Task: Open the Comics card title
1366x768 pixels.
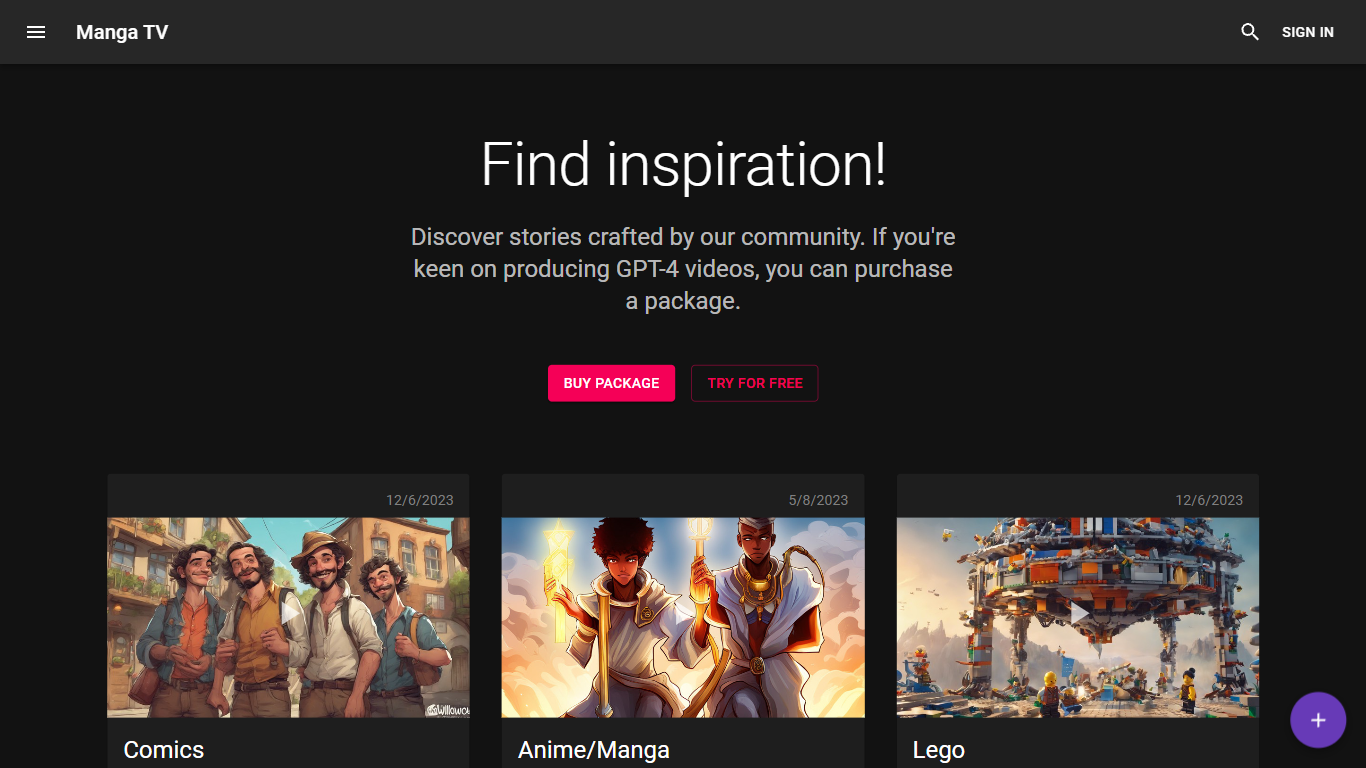Action: [x=164, y=750]
